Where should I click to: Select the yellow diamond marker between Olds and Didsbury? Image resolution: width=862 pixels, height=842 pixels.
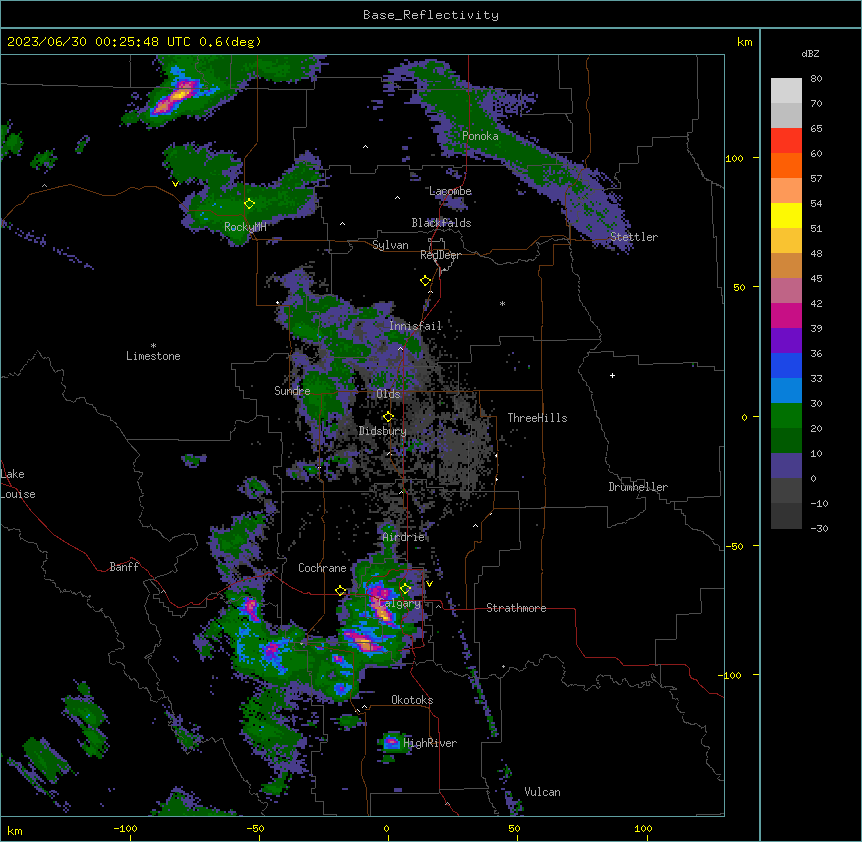coord(389,417)
